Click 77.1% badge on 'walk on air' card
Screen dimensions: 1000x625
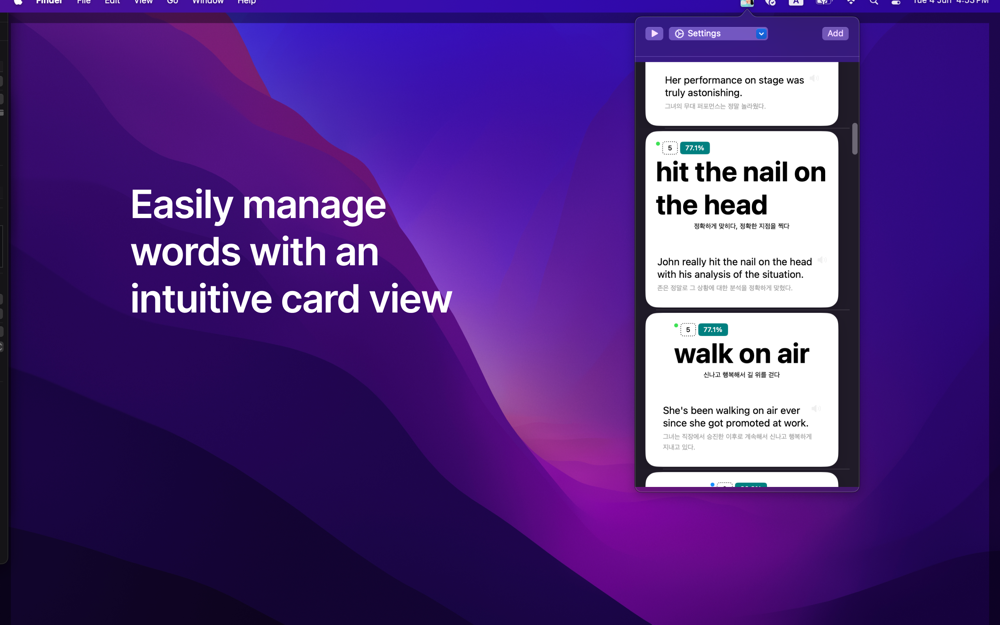coord(712,330)
